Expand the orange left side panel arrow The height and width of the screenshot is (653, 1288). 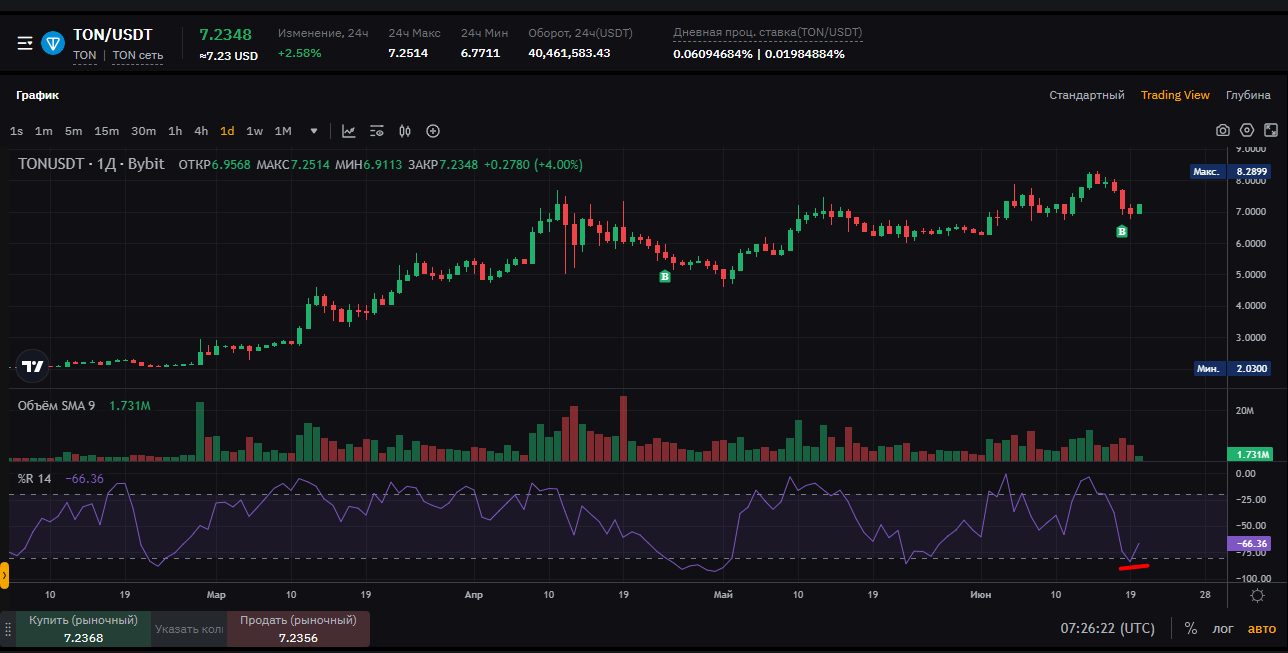[x=4, y=575]
